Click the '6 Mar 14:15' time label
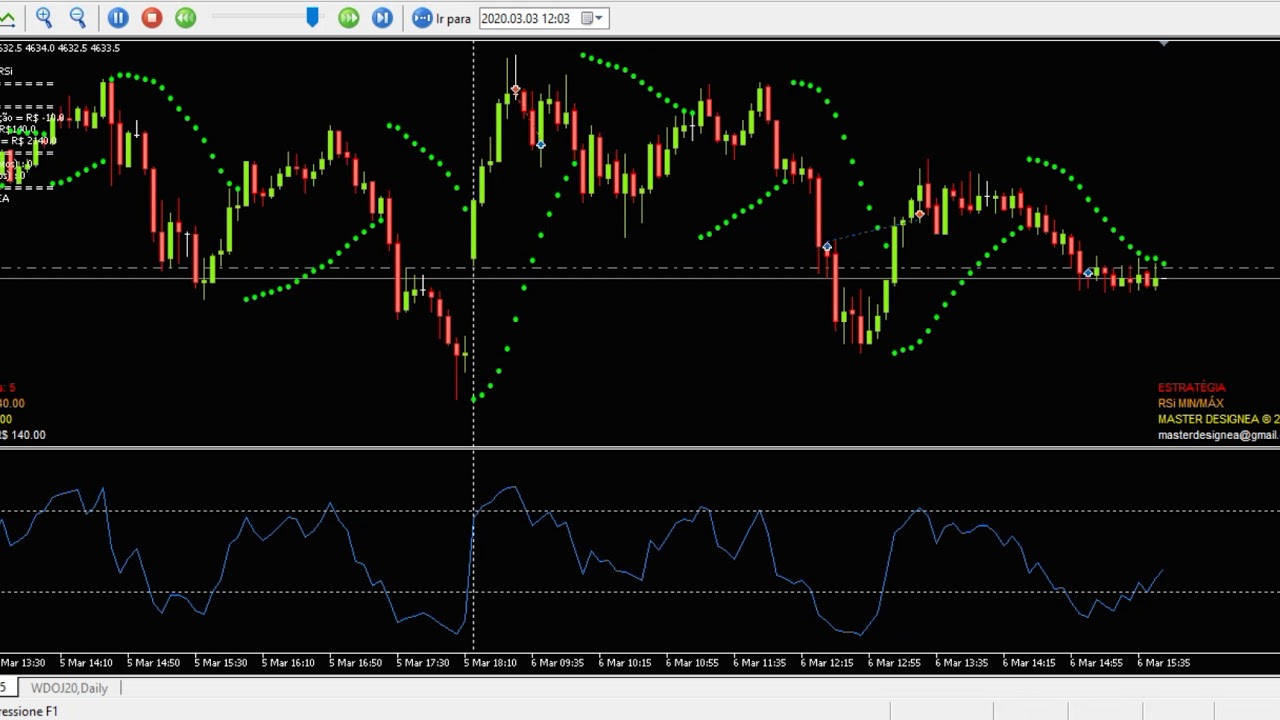Image resolution: width=1280 pixels, height=720 pixels. (x=1029, y=662)
